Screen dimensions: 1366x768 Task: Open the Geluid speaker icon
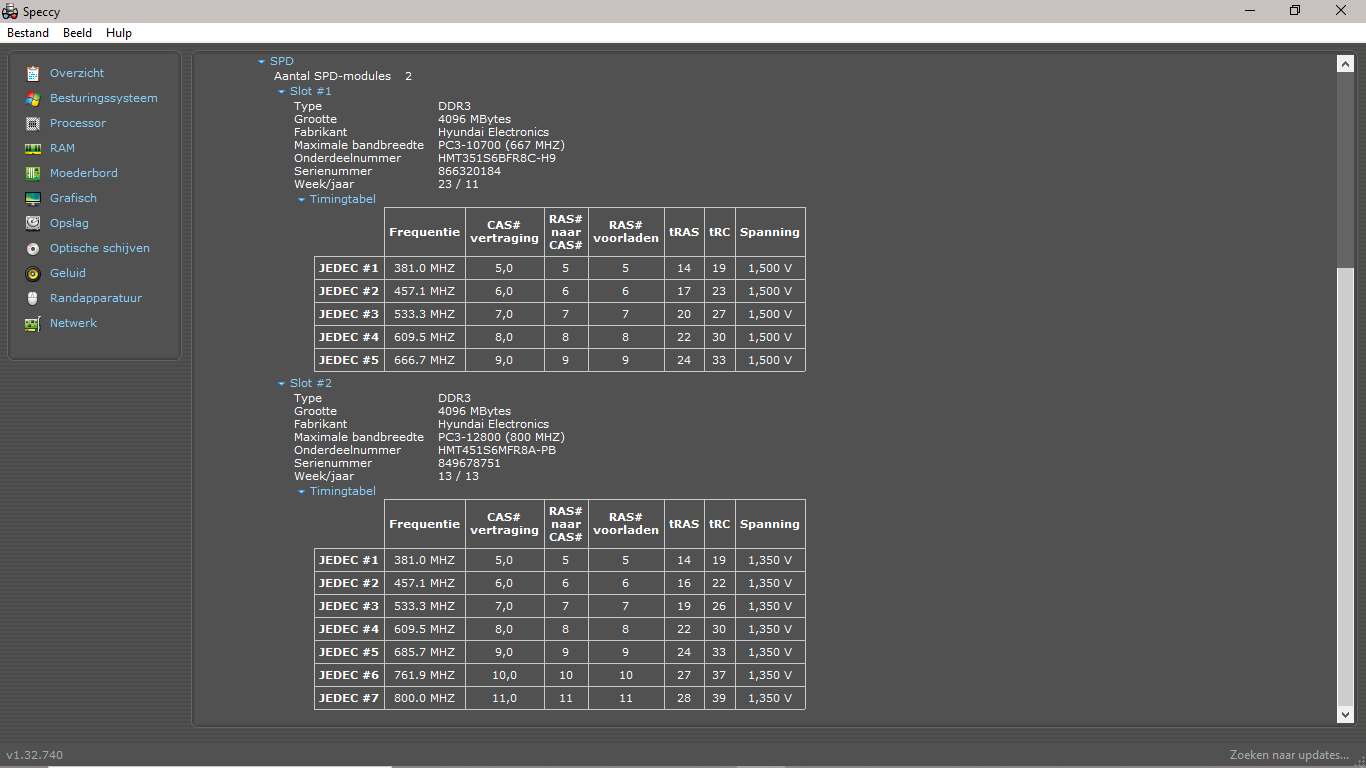point(33,273)
